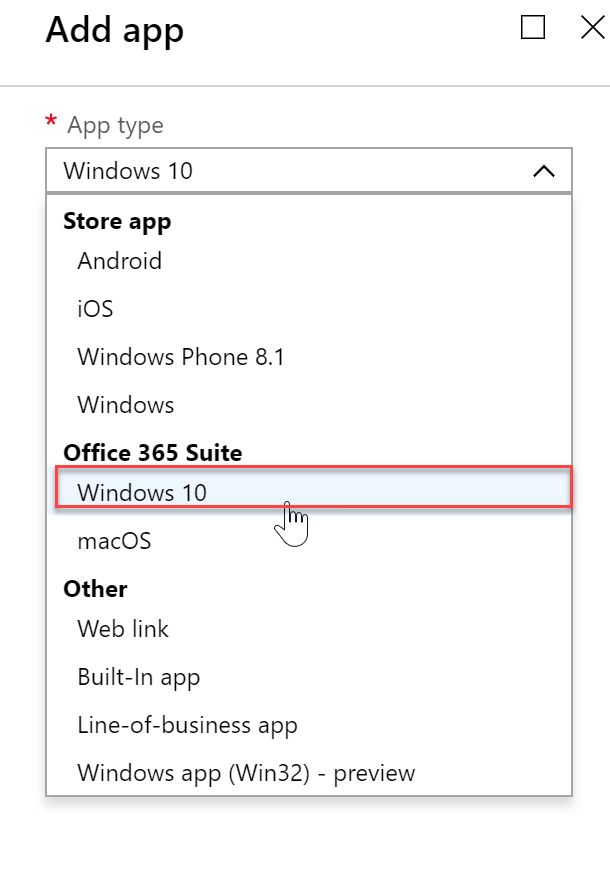Collapse the App type dropdown chevron
This screenshot has height=876, width=610.
click(x=544, y=171)
